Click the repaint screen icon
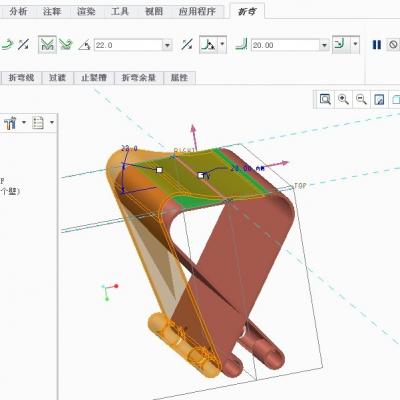400x400 pixels. coord(379,99)
